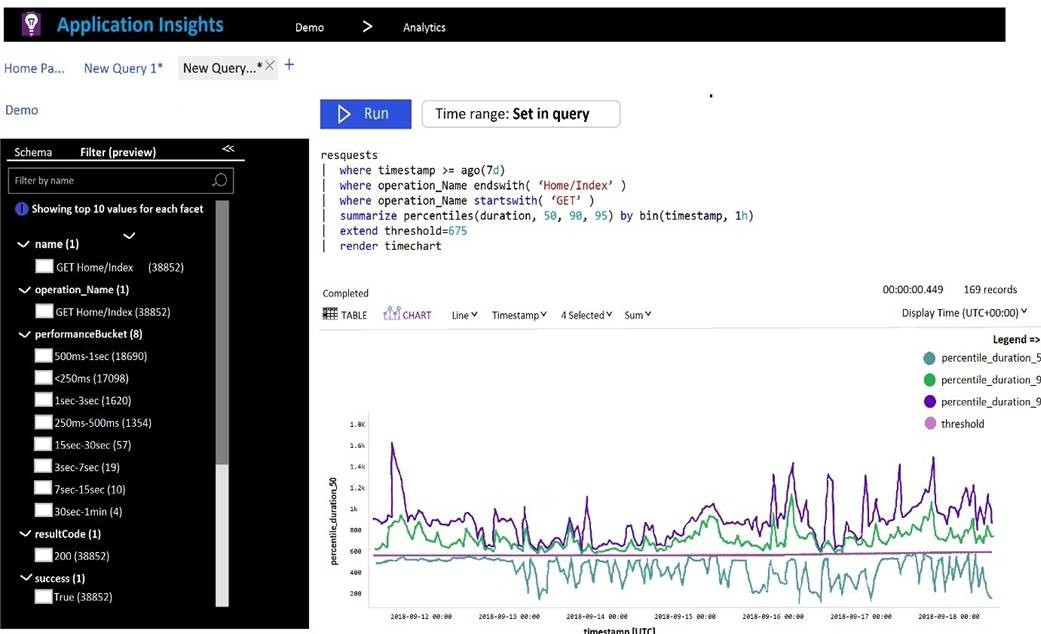1041x634 pixels.
Task: Collapse the performanceBucket facet group
Action: point(24,334)
